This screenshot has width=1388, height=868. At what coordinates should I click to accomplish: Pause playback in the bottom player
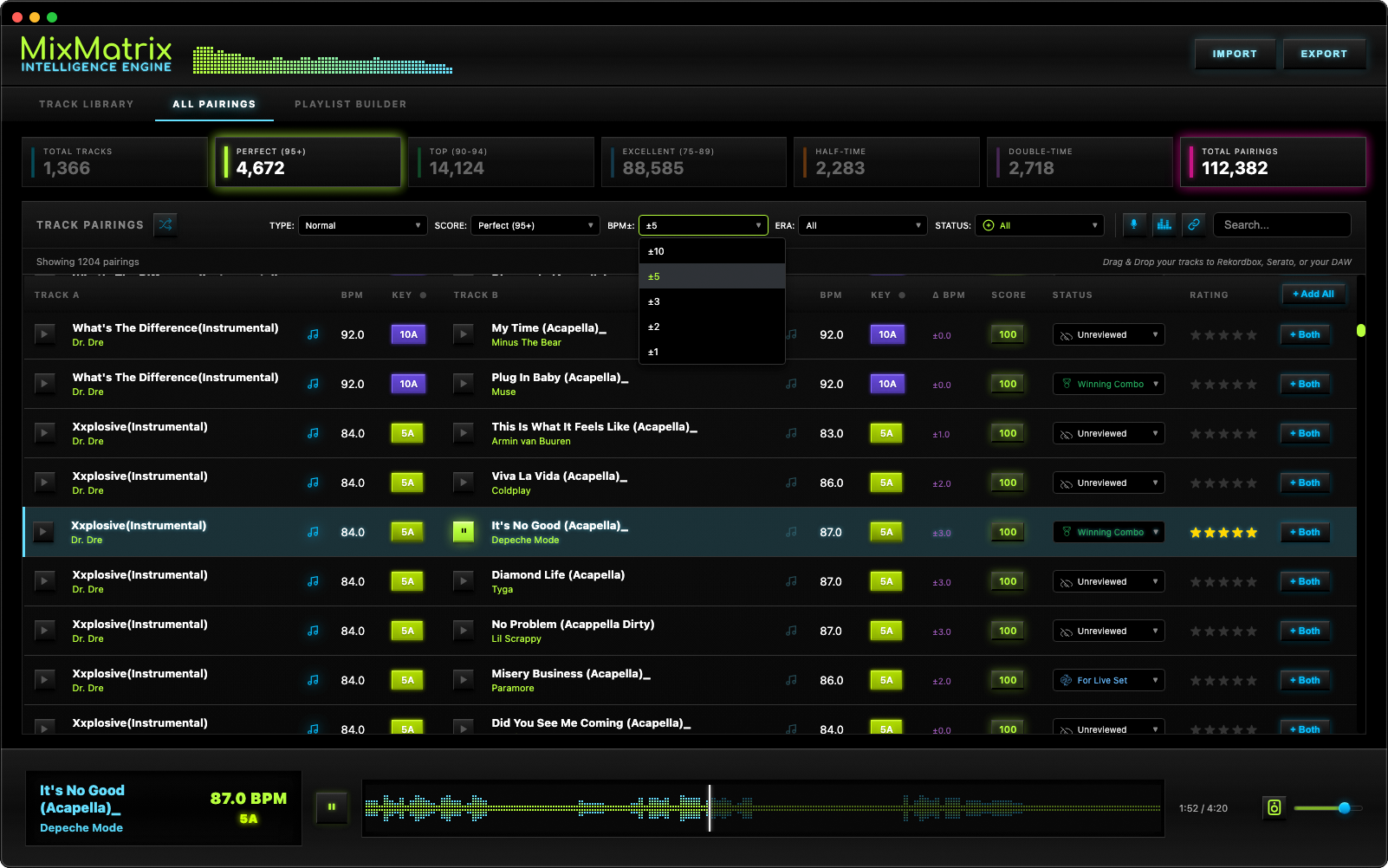(331, 807)
